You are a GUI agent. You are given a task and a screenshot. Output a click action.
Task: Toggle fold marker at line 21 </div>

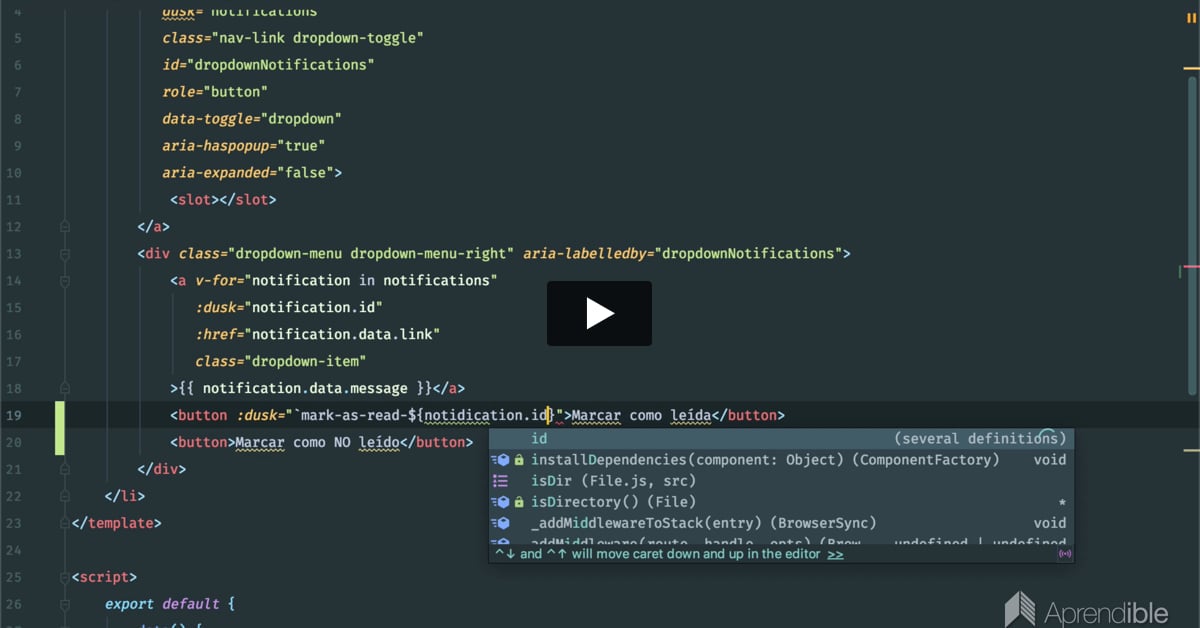65,469
